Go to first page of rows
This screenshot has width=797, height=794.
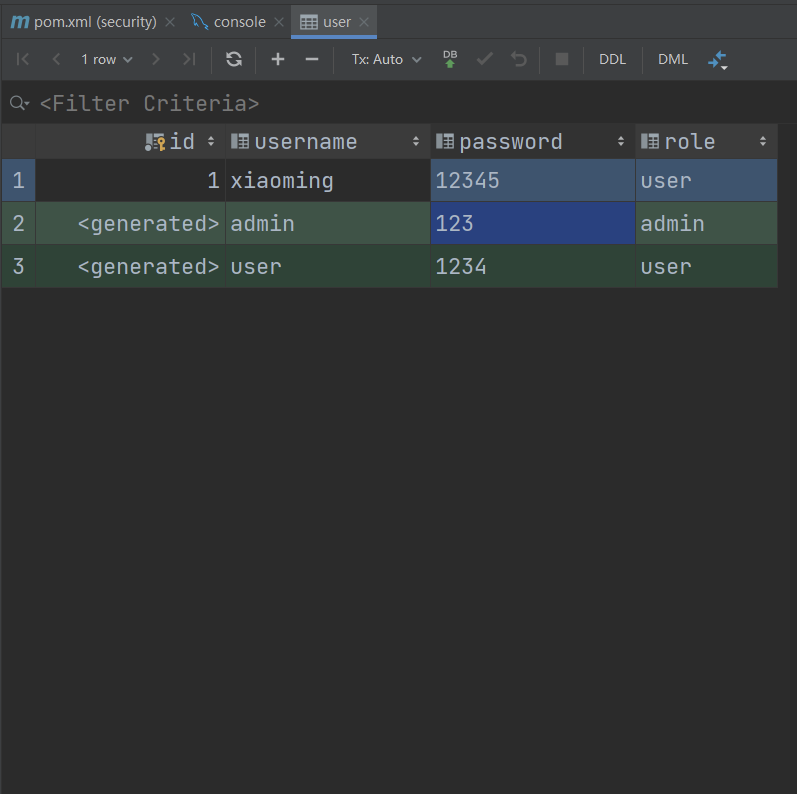tap(22, 59)
